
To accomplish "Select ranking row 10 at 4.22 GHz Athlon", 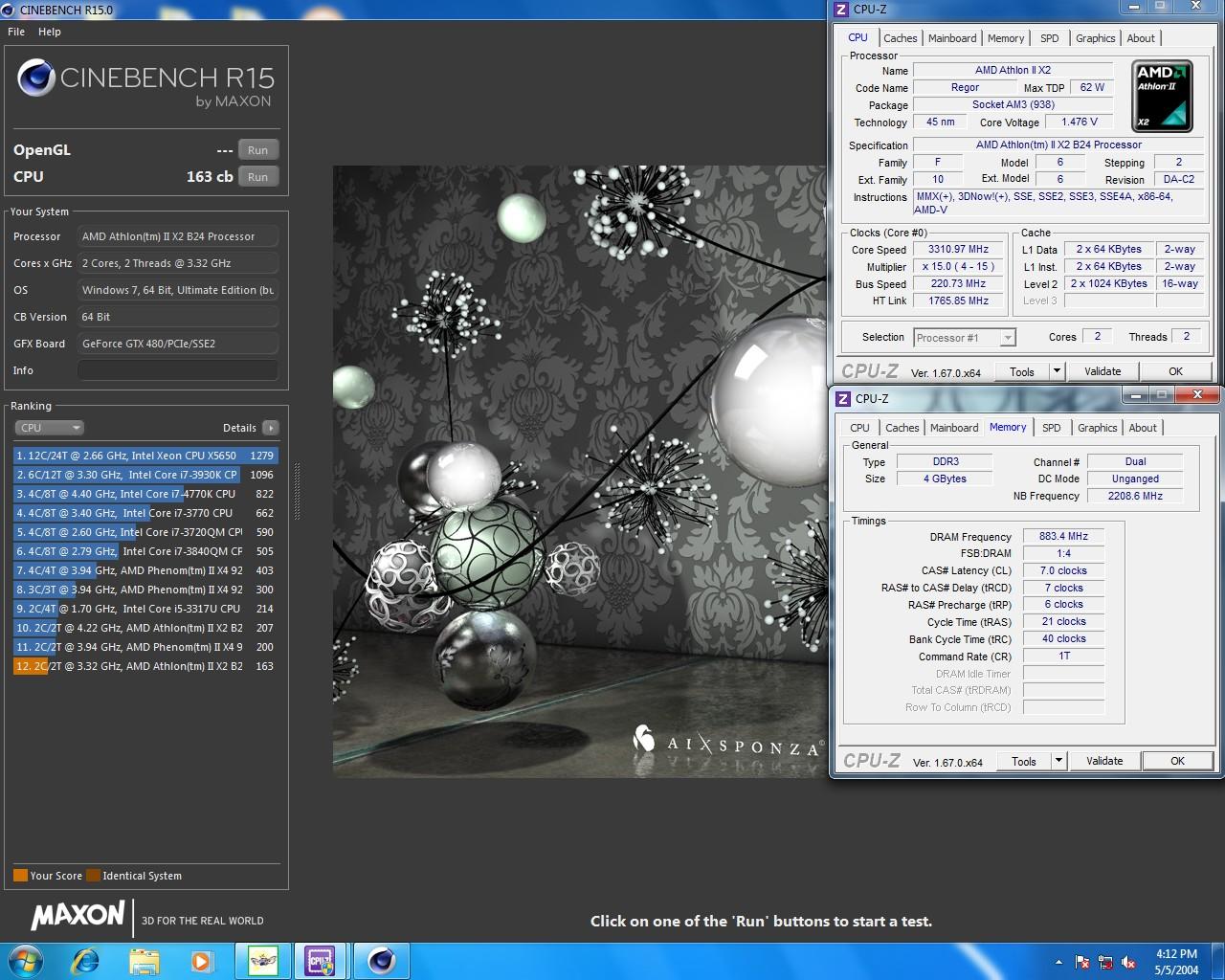I will (x=145, y=628).
